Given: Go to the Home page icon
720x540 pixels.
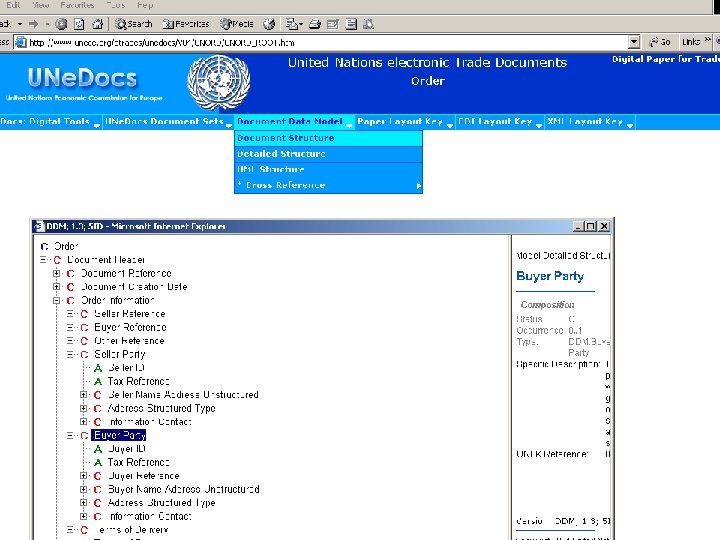Looking at the screenshot, I should (97, 24).
